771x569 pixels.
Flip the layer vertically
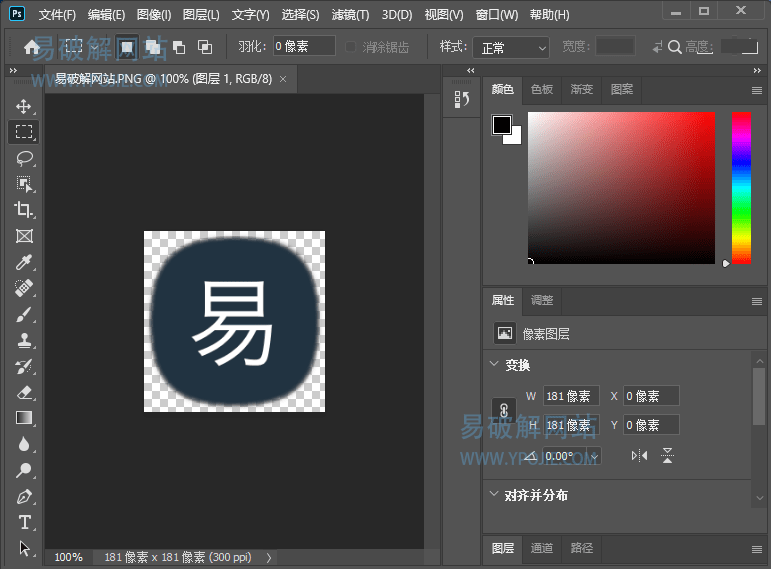click(667, 455)
